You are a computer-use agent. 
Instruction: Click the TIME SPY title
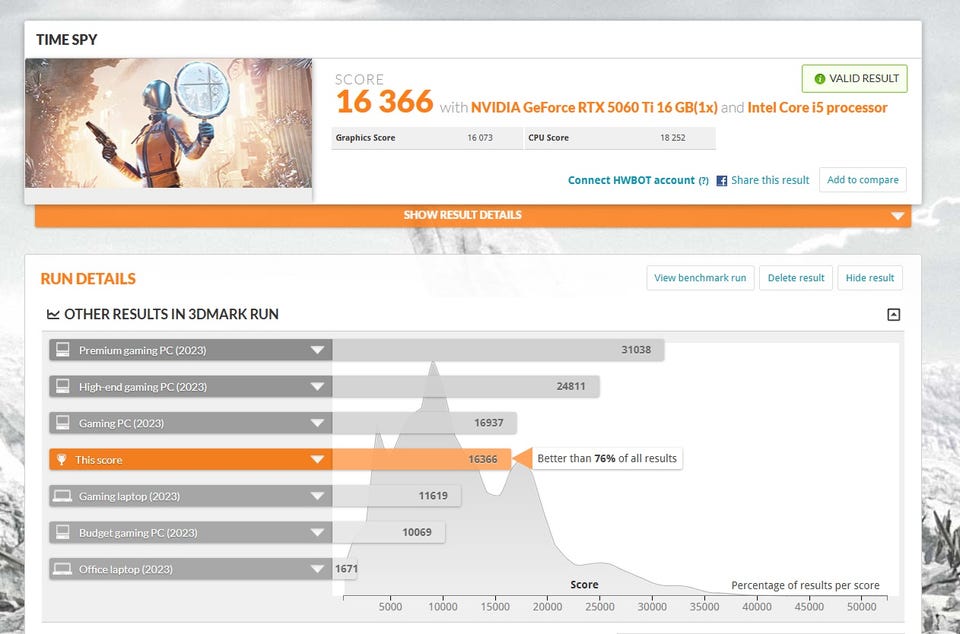click(67, 40)
